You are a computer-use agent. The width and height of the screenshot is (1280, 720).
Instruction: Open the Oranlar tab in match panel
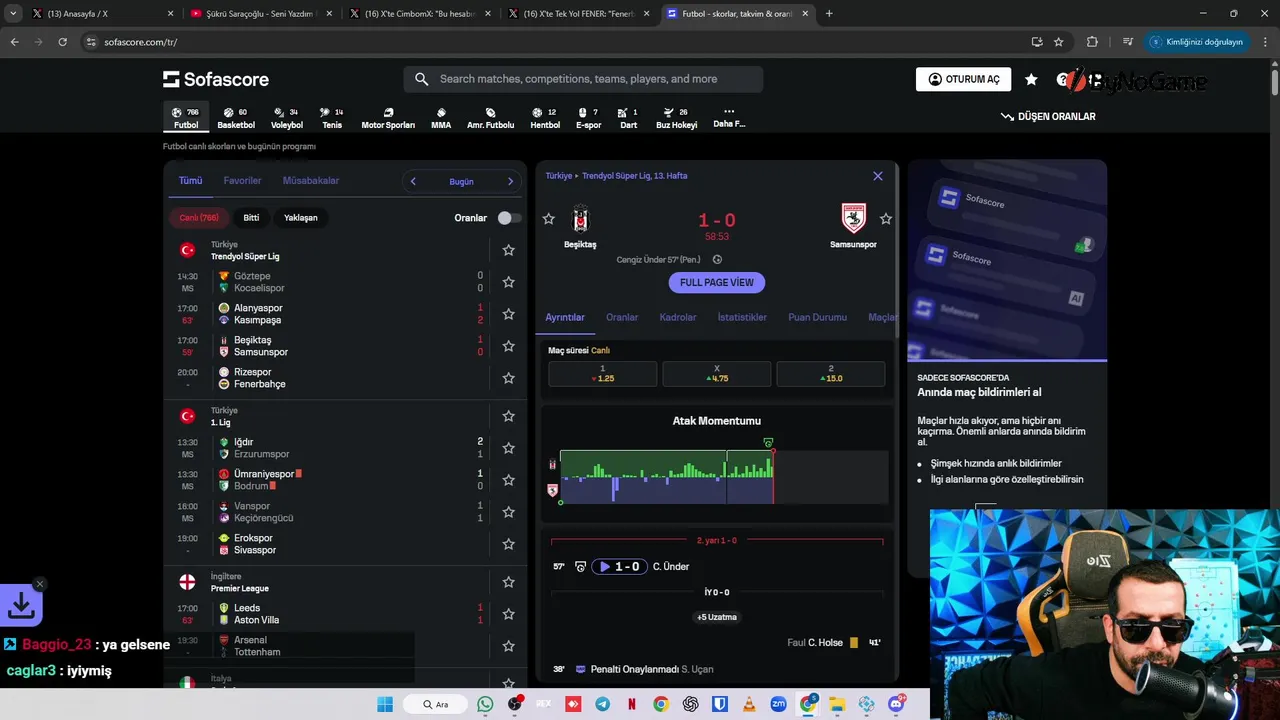coord(622,317)
